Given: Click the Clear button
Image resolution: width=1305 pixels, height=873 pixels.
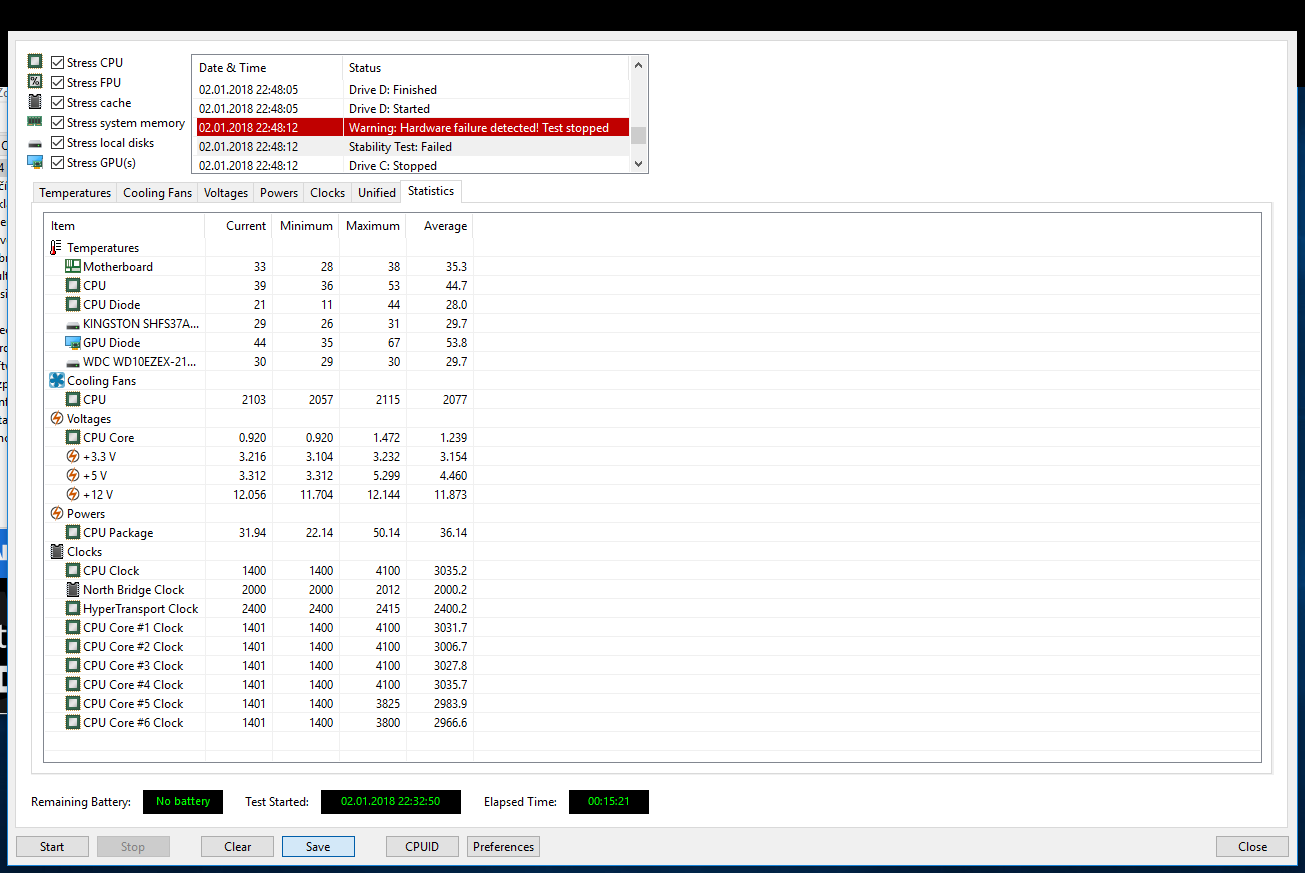Looking at the screenshot, I should click(x=238, y=847).
